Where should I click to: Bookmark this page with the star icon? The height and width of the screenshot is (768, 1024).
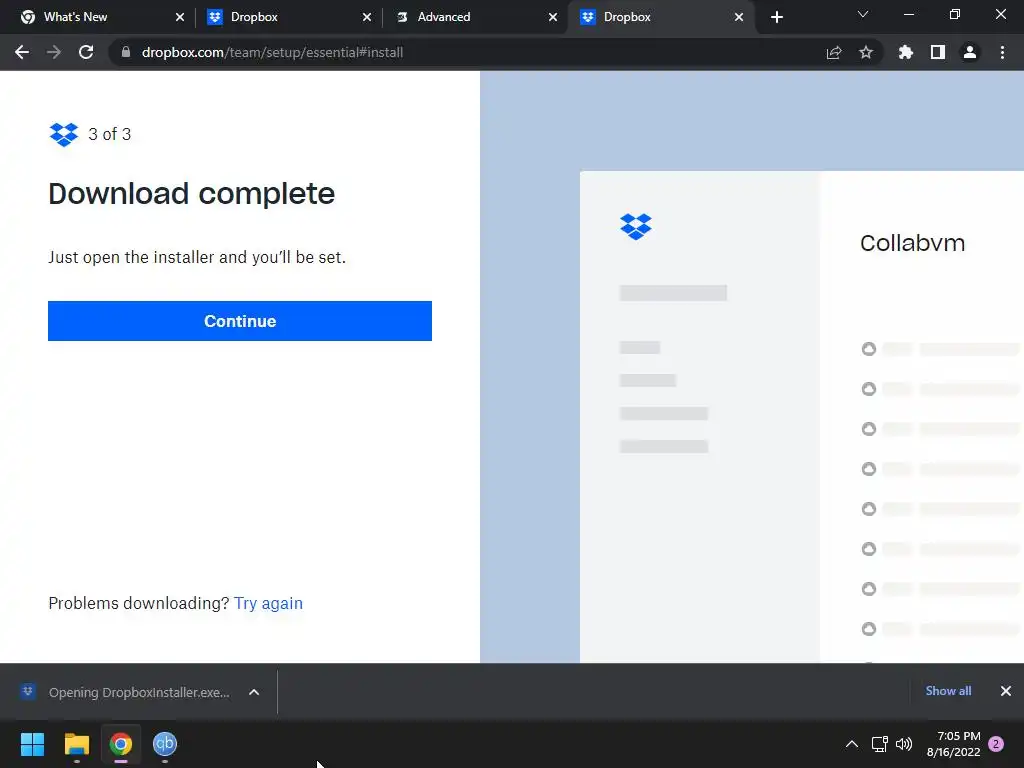click(866, 52)
